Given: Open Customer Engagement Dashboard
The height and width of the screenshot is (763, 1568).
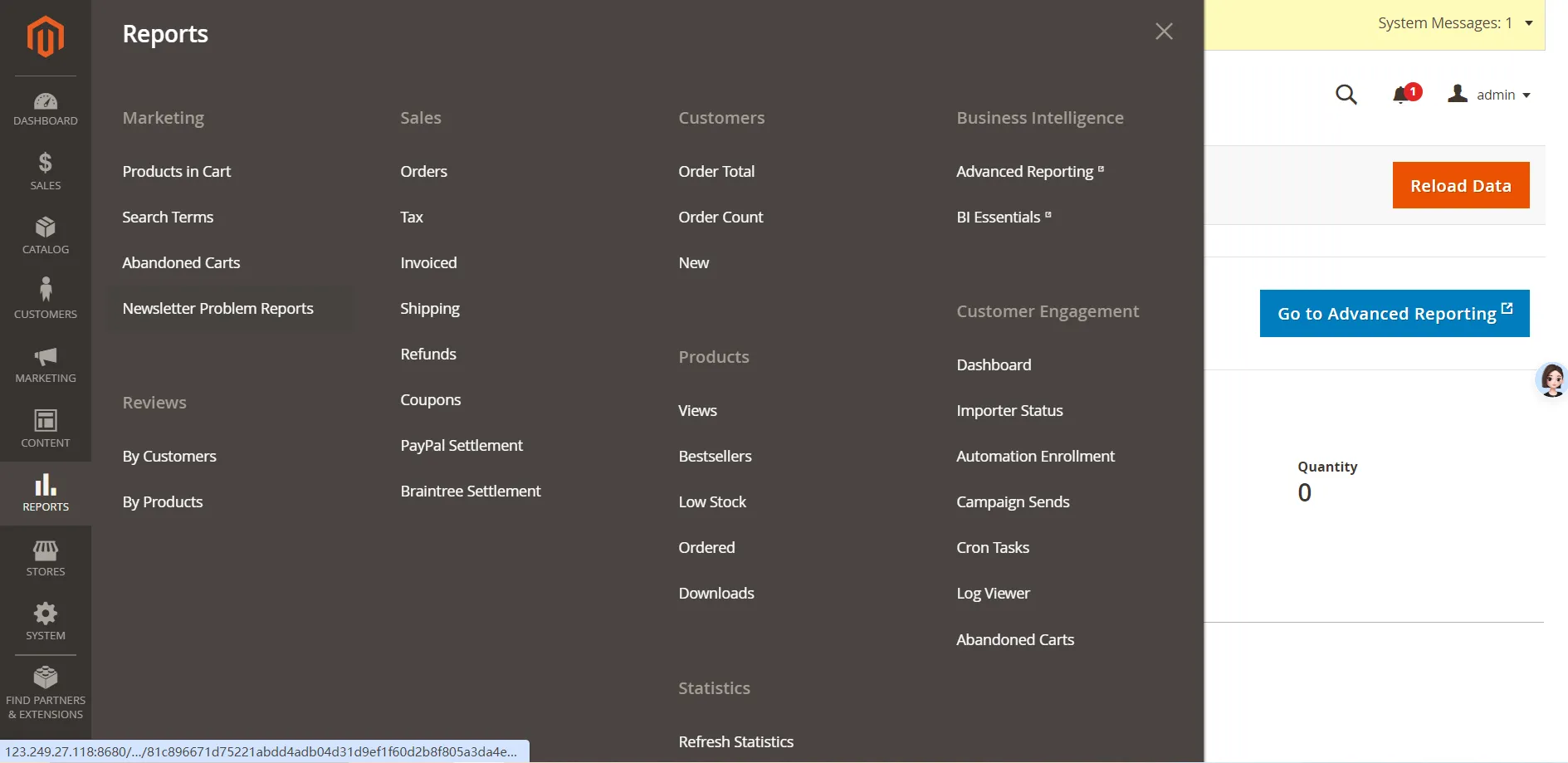Looking at the screenshot, I should point(994,365).
